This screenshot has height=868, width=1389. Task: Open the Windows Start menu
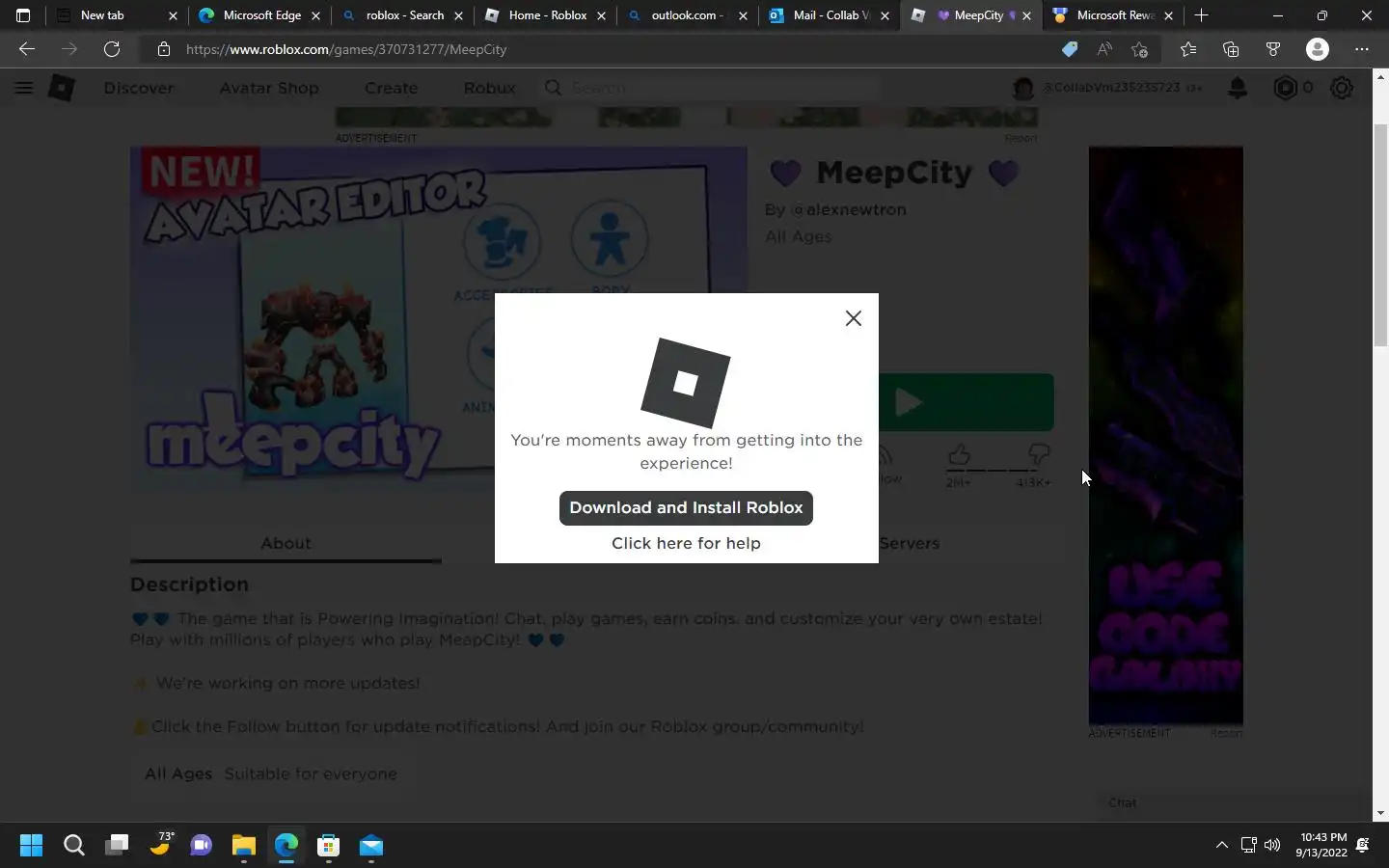coord(31,846)
